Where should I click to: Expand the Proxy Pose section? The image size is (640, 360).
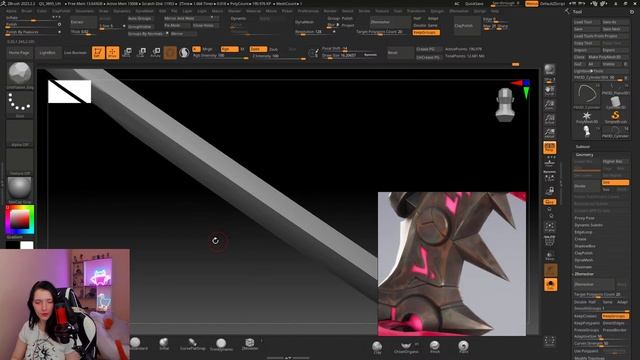coord(584,218)
